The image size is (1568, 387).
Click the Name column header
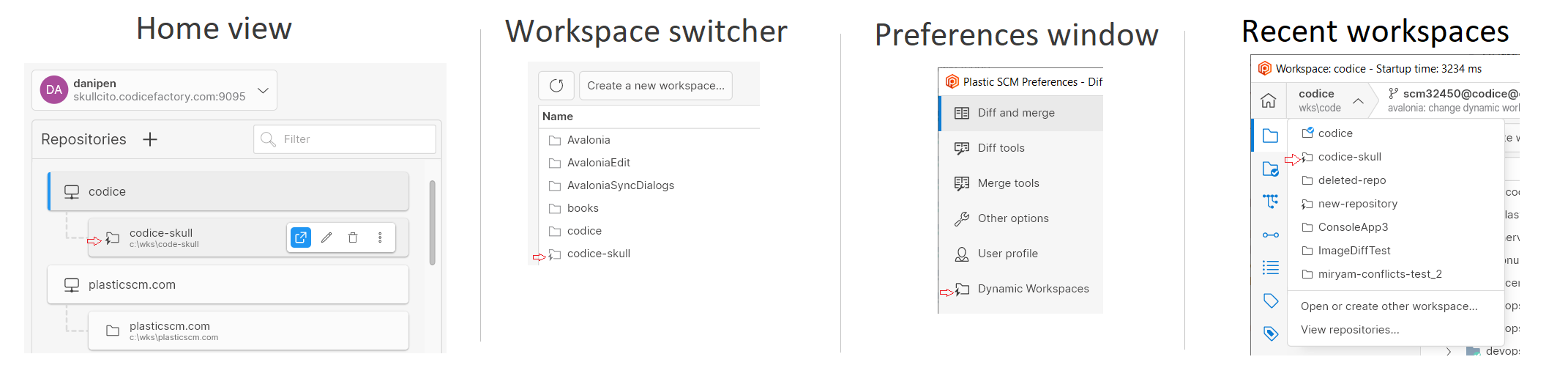pyautogui.click(x=558, y=117)
